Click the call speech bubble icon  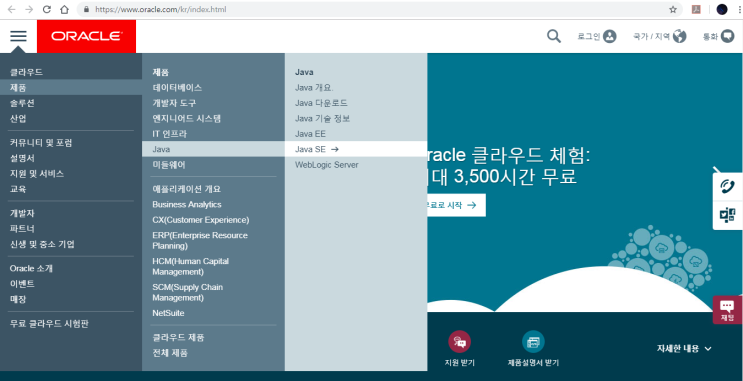click(x=727, y=36)
